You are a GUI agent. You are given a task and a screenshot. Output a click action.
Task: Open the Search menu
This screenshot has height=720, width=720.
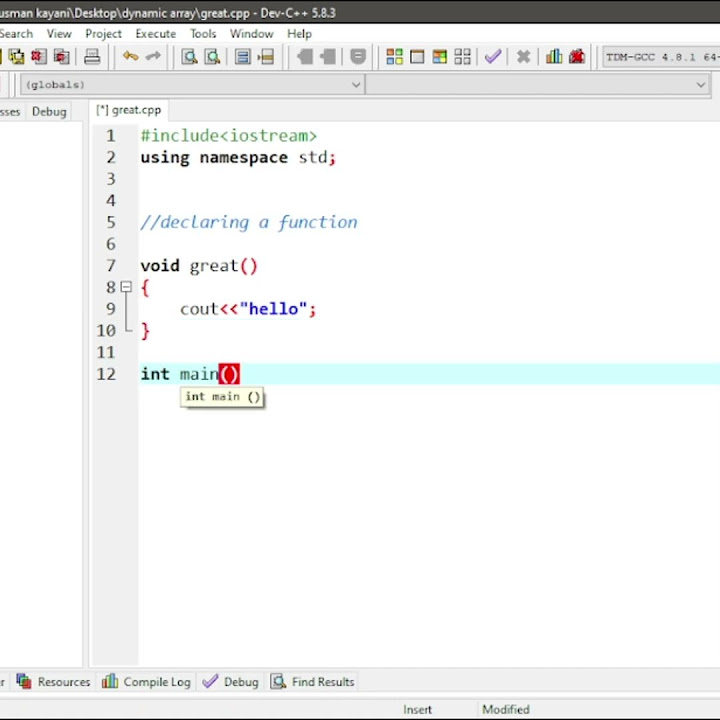click(x=16, y=34)
